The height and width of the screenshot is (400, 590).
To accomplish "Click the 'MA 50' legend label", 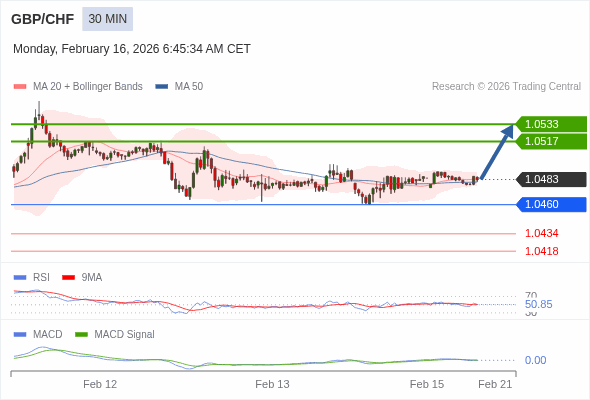I will (x=189, y=87).
